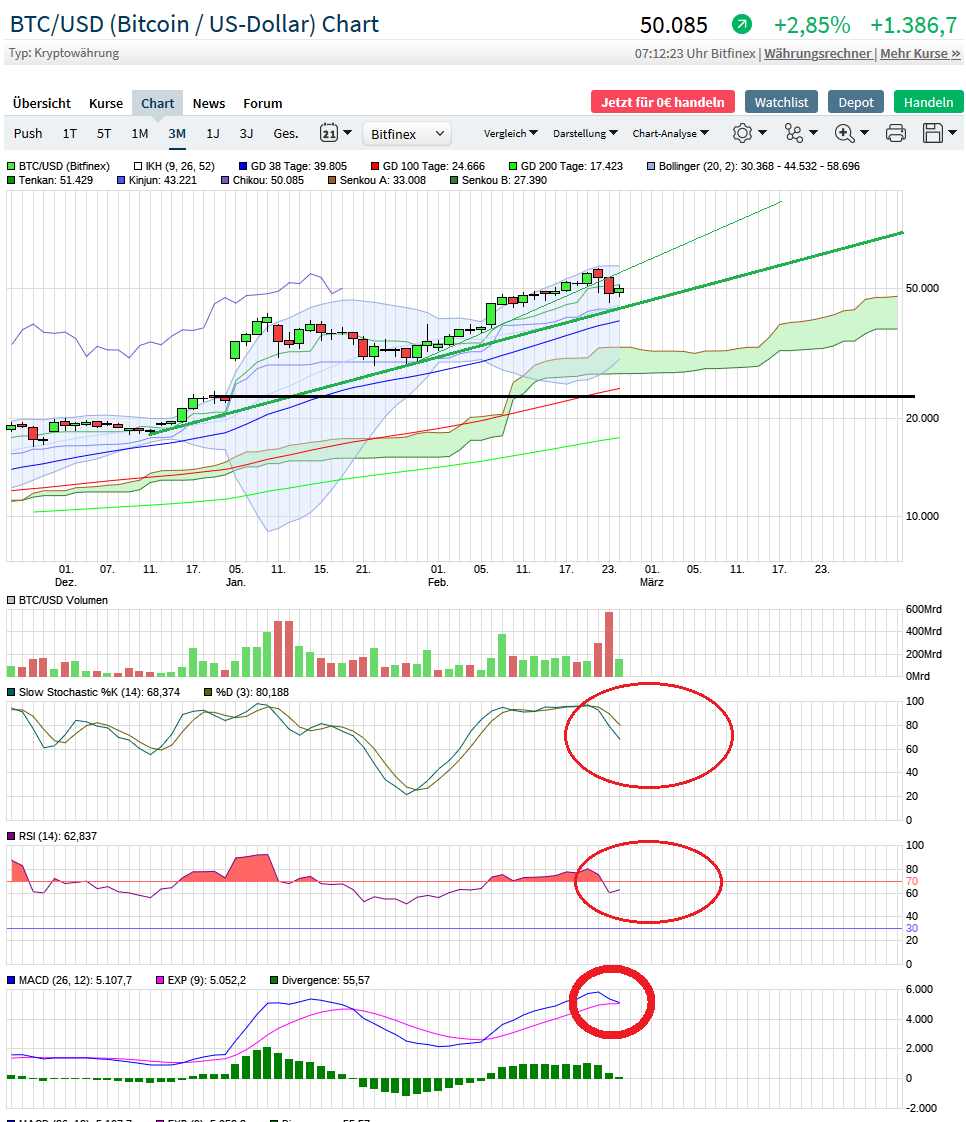Expand the Chart-Analyse dropdown menu

click(670, 133)
